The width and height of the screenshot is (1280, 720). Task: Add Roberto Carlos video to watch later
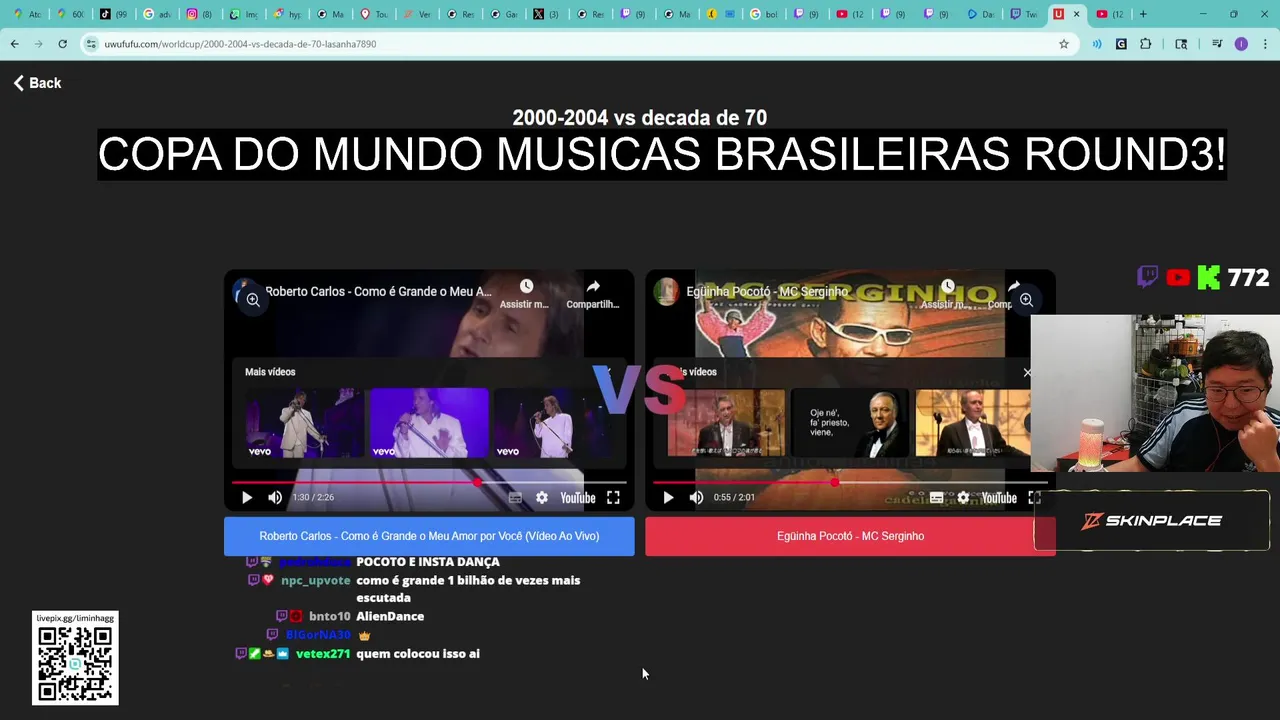[526, 293]
